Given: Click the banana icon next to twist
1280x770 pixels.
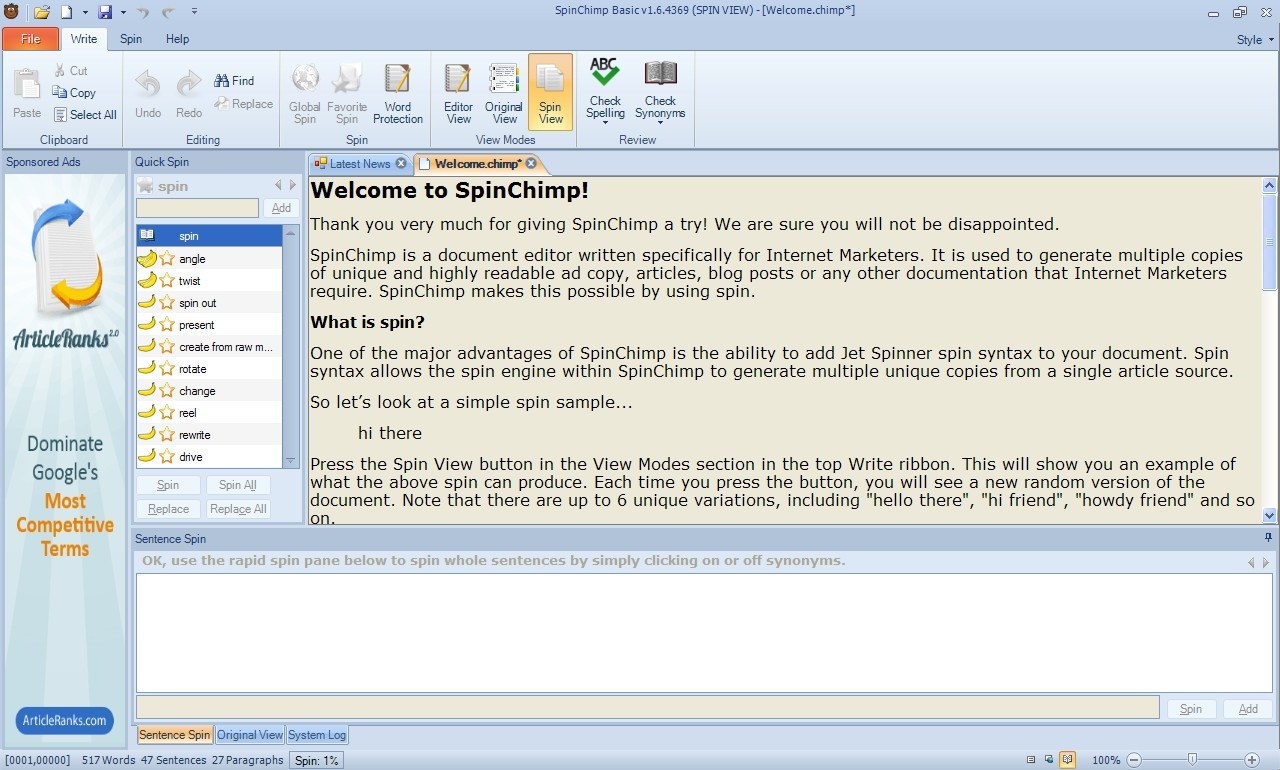Looking at the screenshot, I should tap(147, 281).
